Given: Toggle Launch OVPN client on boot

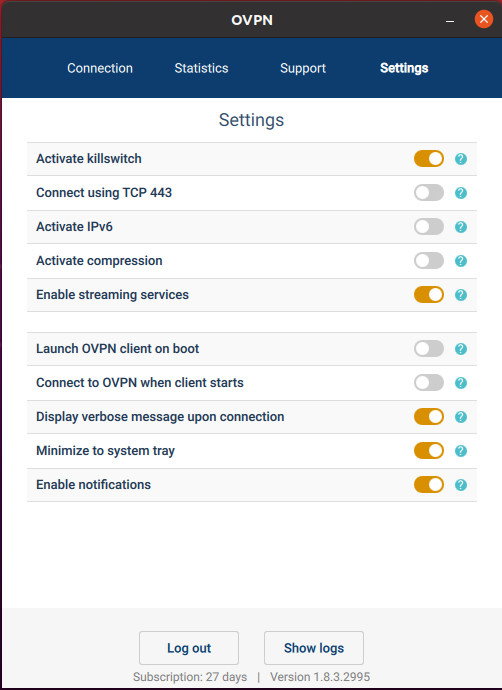Looking at the screenshot, I should 429,349.
